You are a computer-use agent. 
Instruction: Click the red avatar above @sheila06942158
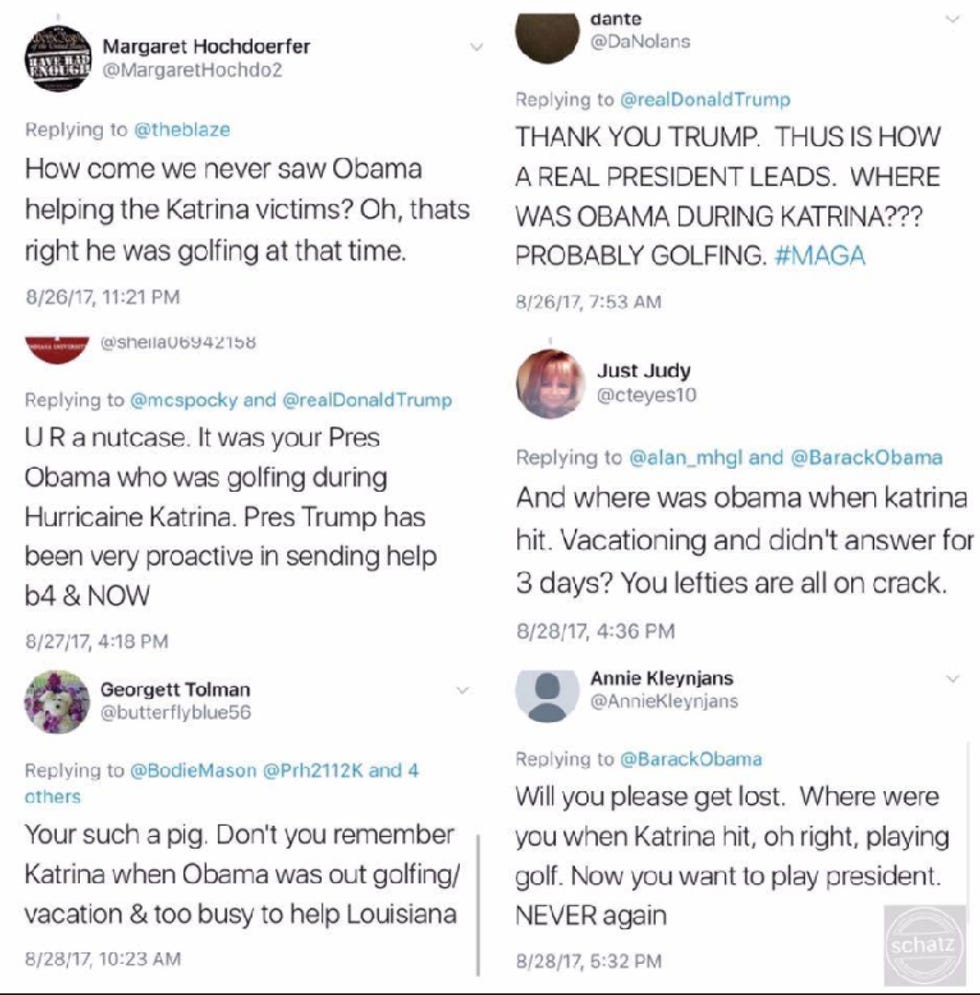pyautogui.click(x=57, y=350)
